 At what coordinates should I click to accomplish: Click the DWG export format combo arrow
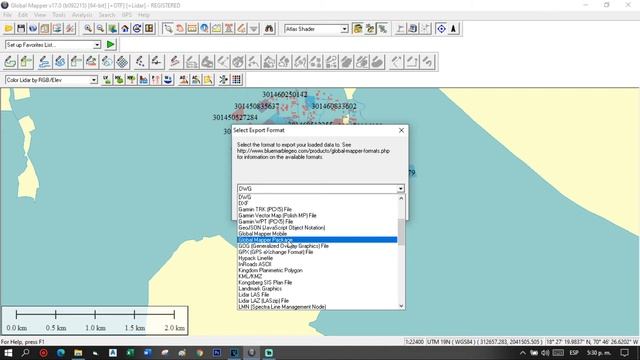click(x=400, y=189)
